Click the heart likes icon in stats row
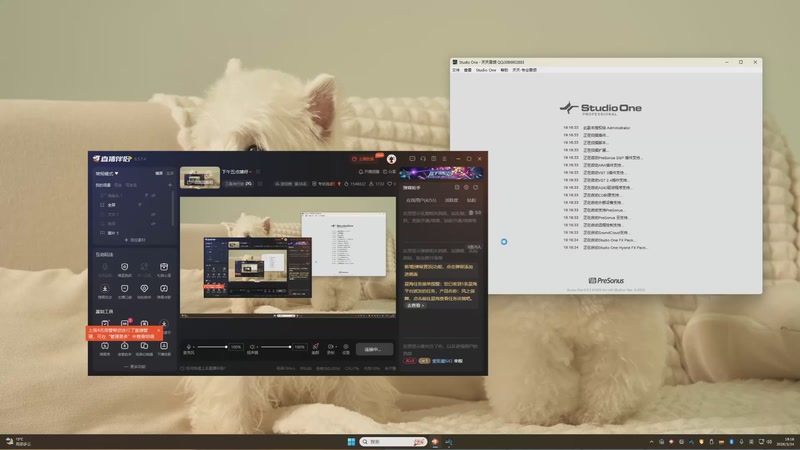 389,184
